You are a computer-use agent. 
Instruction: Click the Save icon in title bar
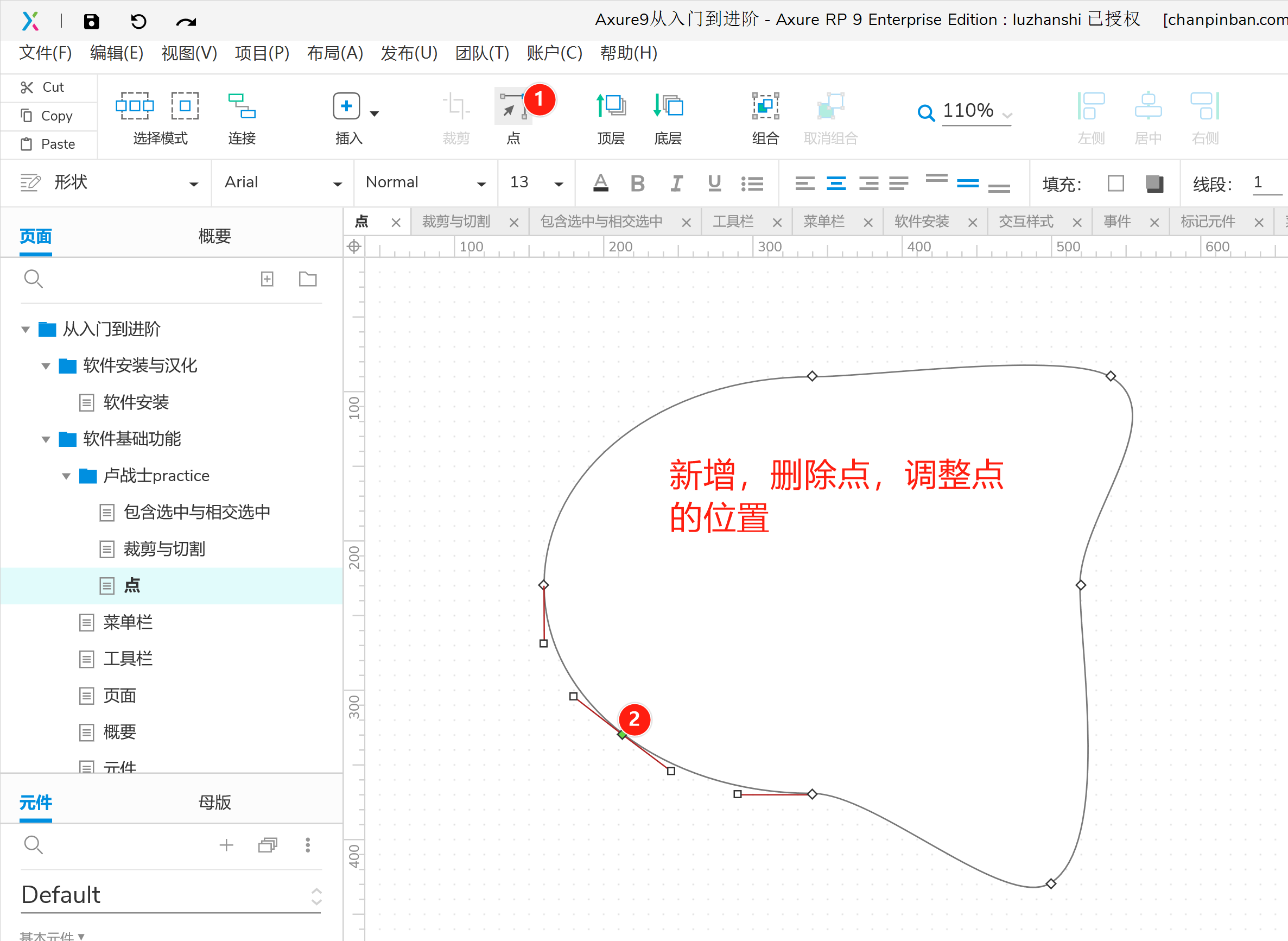[91, 22]
